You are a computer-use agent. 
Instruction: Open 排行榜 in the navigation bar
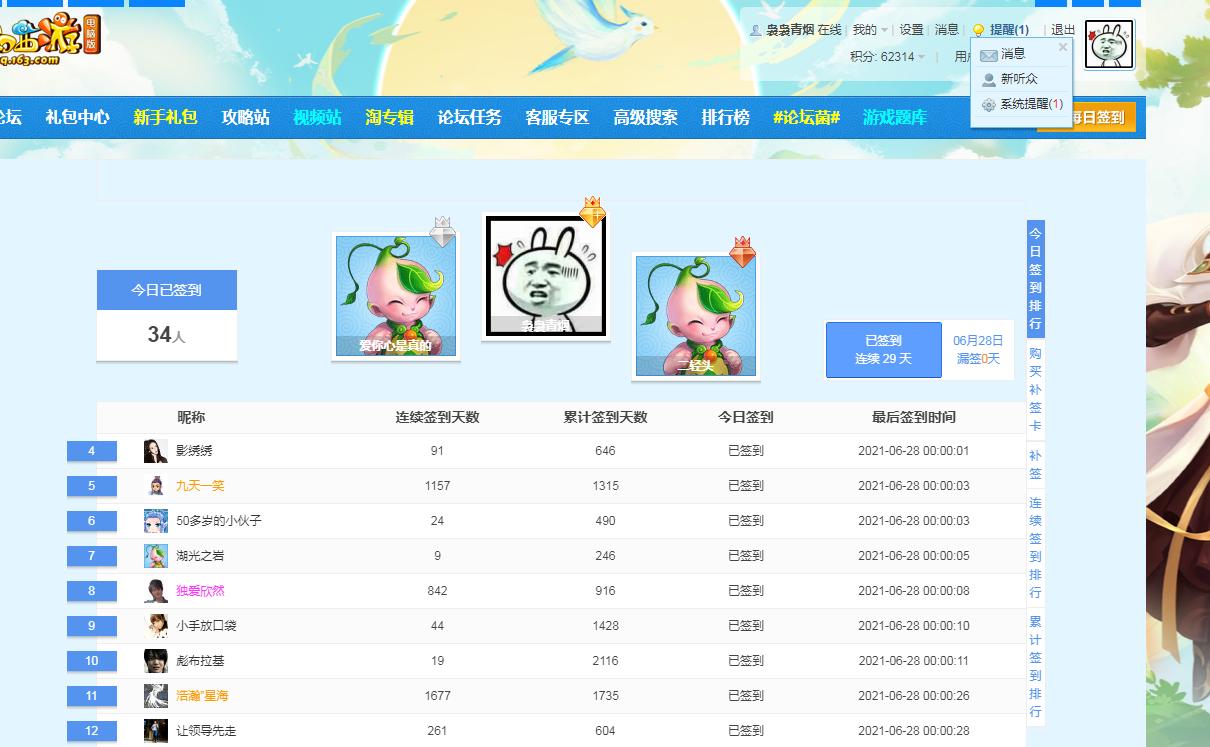point(725,117)
